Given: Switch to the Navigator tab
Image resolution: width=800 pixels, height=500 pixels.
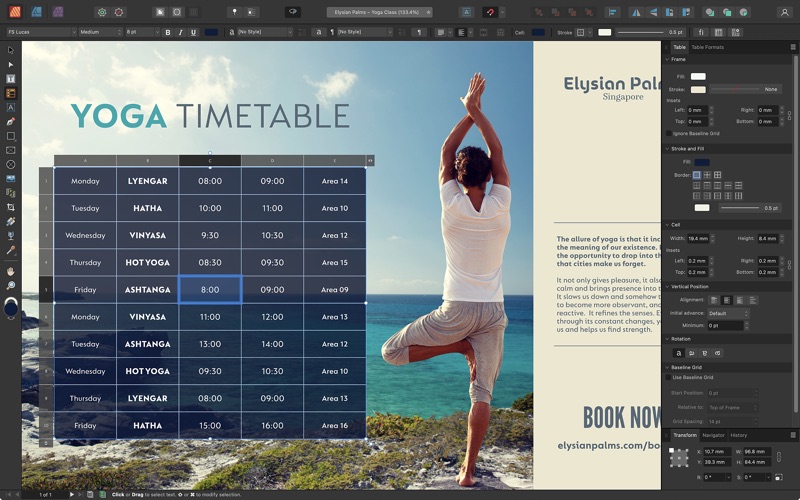Looking at the screenshot, I should [713, 435].
